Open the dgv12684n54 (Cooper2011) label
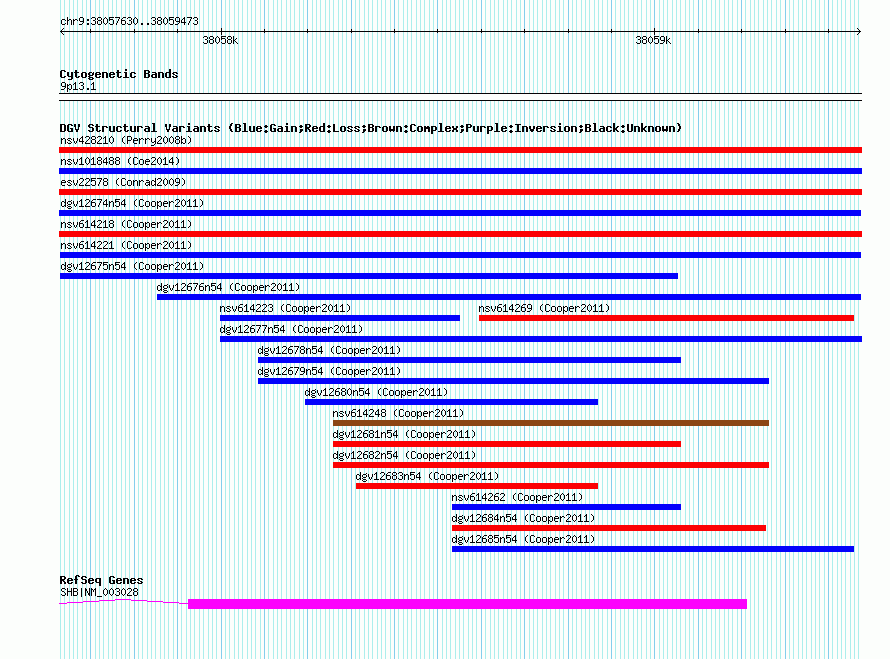 tap(523, 518)
